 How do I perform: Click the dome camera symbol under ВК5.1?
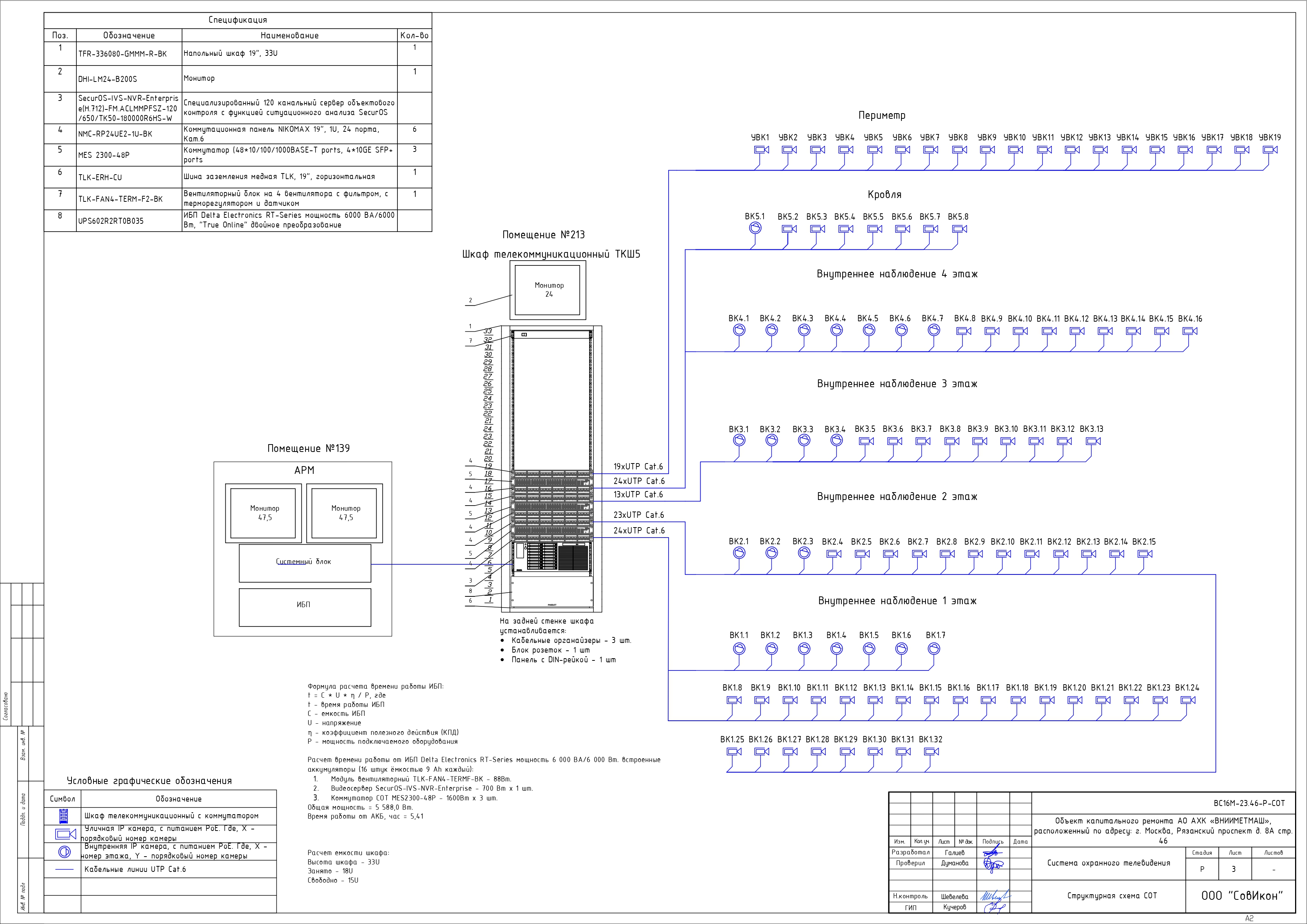755,228
